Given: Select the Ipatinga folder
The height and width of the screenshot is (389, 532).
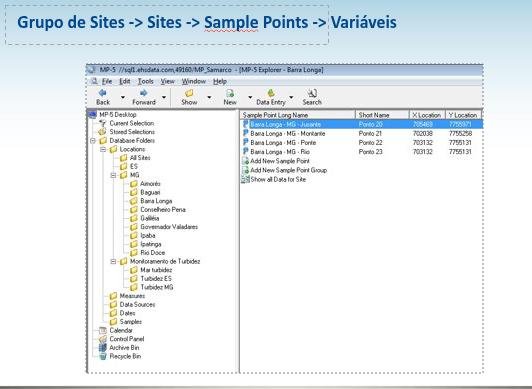Looking at the screenshot, I should pyautogui.click(x=151, y=244).
